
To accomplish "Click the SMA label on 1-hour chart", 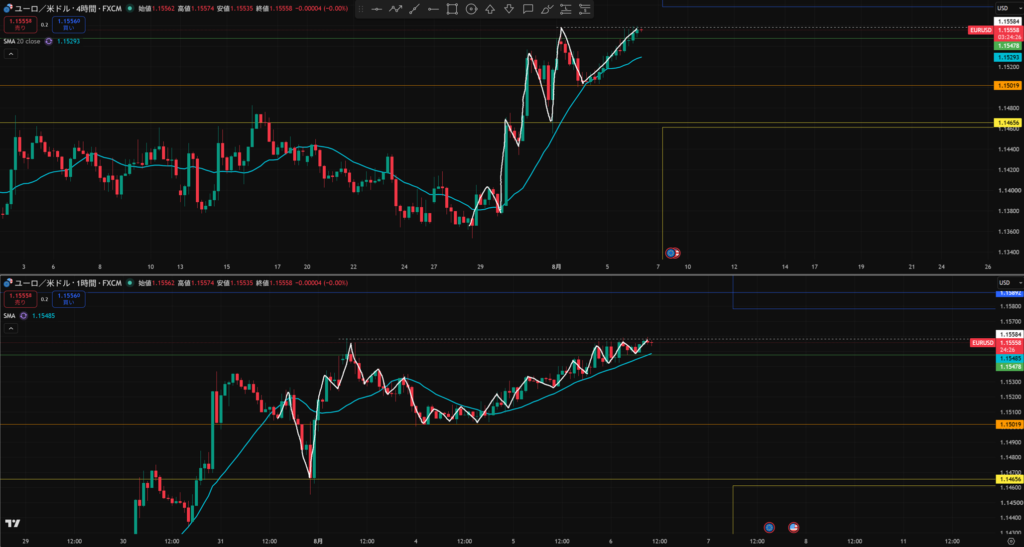I will pyautogui.click(x=9, y=315).
